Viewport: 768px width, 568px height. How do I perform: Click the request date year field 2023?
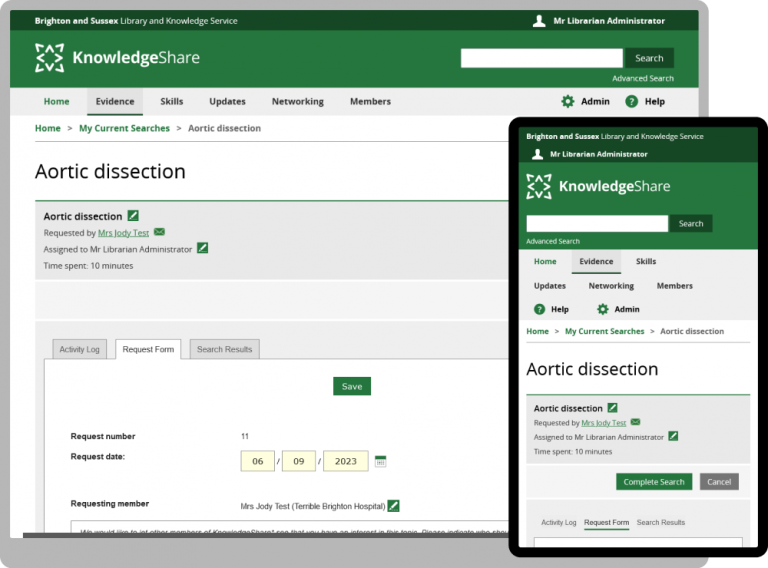click(x=346, y=462)
